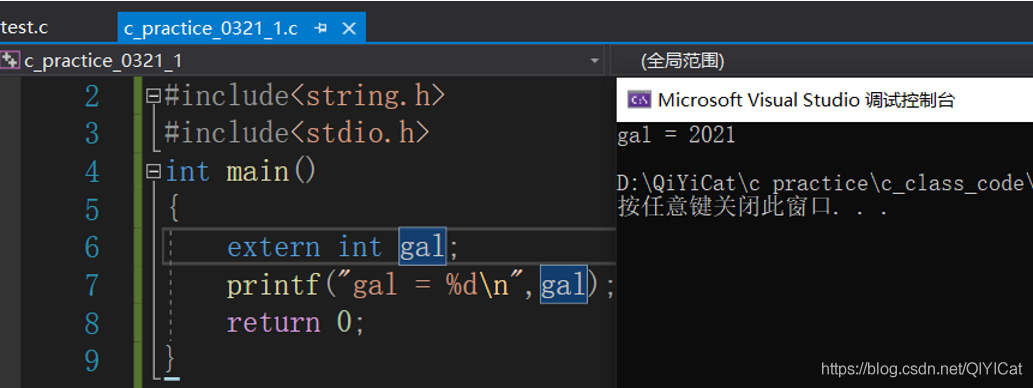
Task: Click line number 2 in the gutter
Action: click(x=92, y=97)
